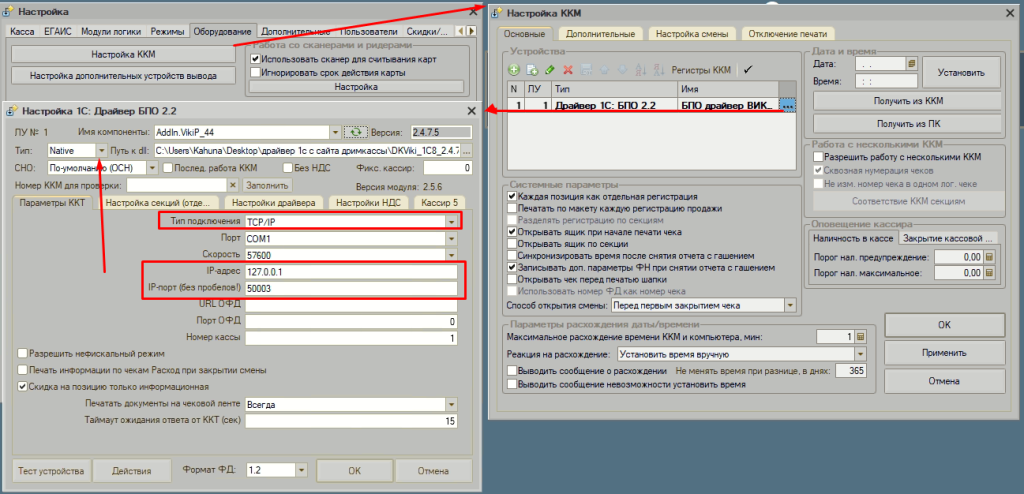Open ЕГАИС tab in Настройка window
The image size is (1024, 494).
click(x=57, y=31)
